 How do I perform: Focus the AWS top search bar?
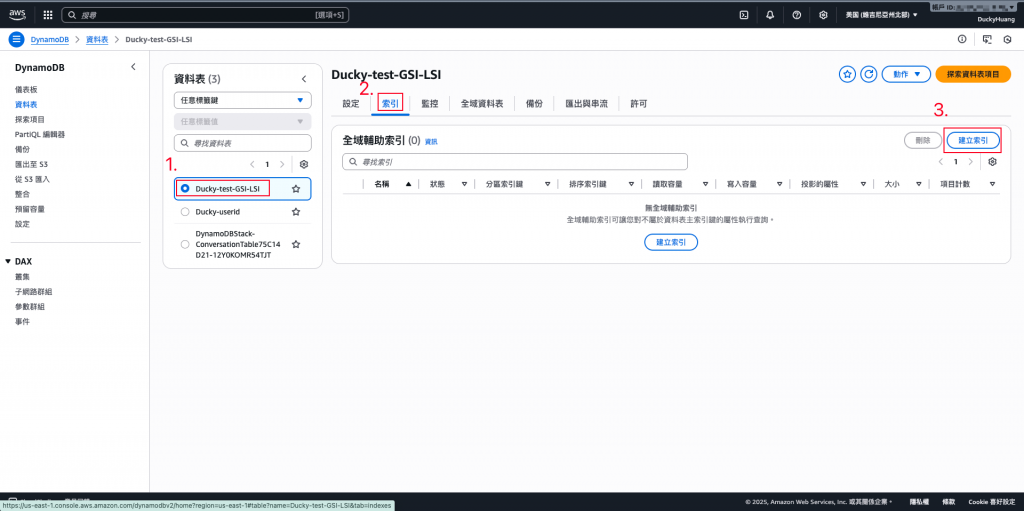point(205,14)
